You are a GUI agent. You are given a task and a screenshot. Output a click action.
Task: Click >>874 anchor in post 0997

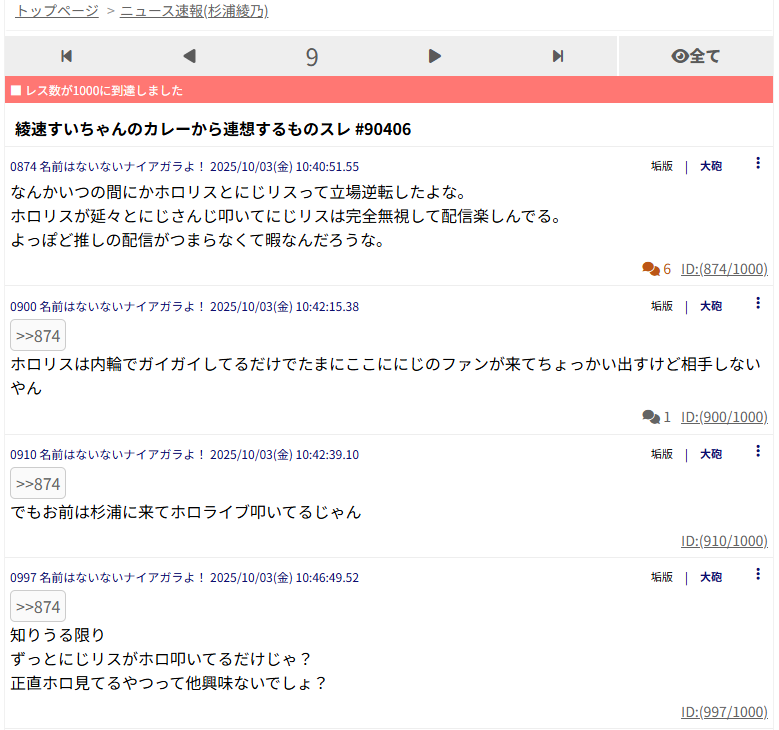coord(38,607)
